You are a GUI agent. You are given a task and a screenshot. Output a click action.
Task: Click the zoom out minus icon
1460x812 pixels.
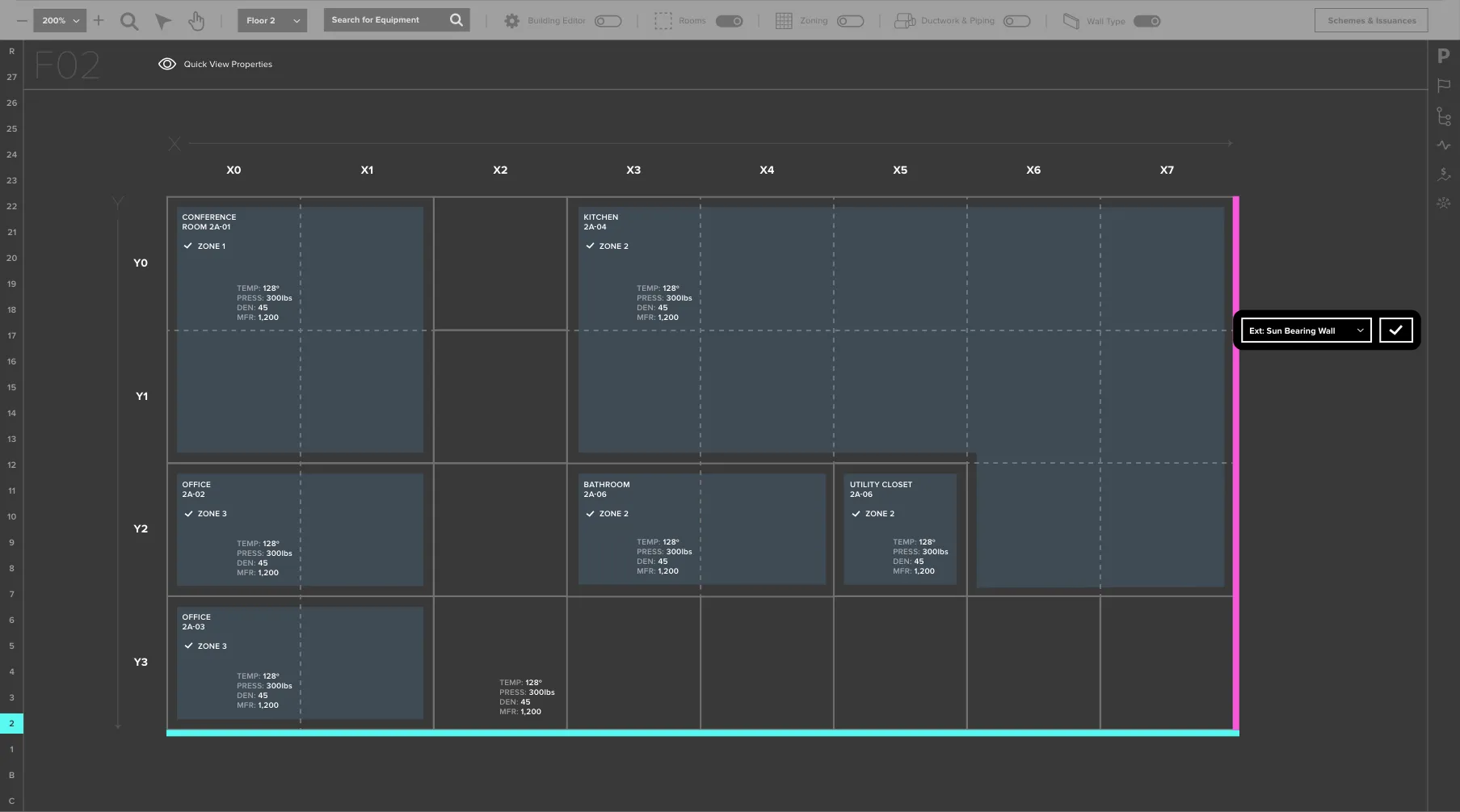click(22, 20)
